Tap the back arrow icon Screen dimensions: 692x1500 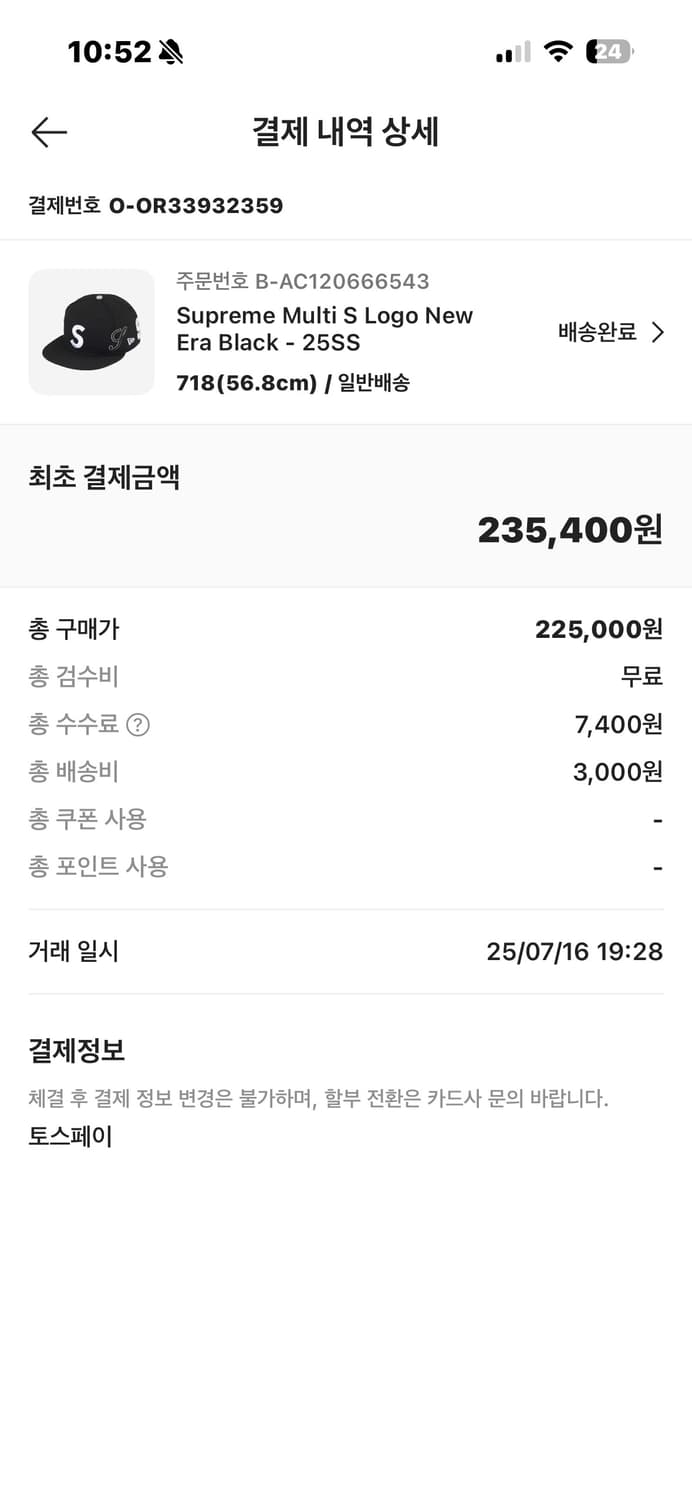48,132
